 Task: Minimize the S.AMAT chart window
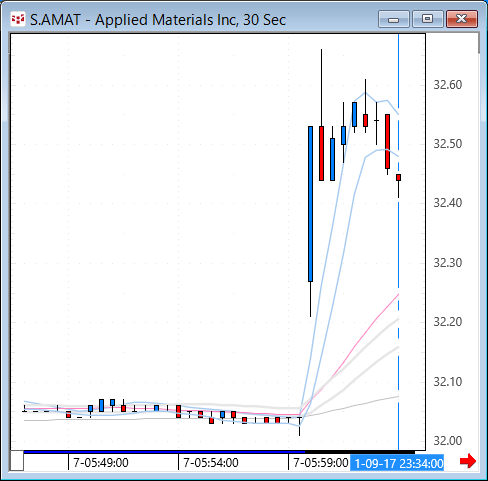(394, 19)
